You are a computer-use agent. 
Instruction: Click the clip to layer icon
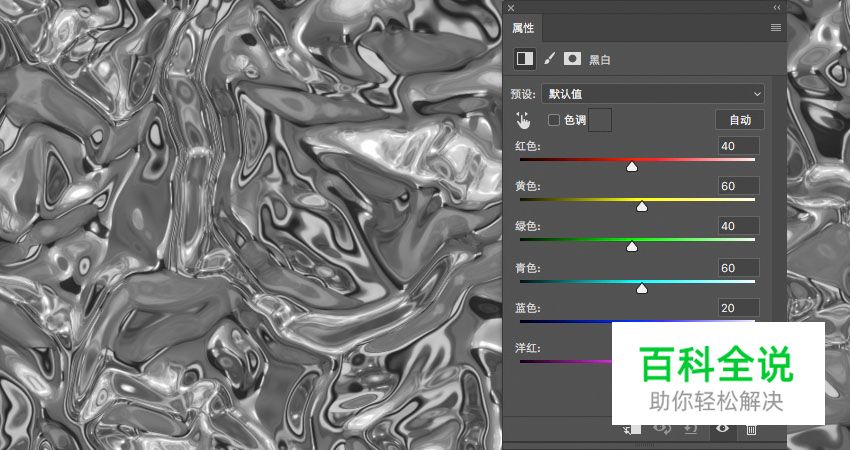632,429
